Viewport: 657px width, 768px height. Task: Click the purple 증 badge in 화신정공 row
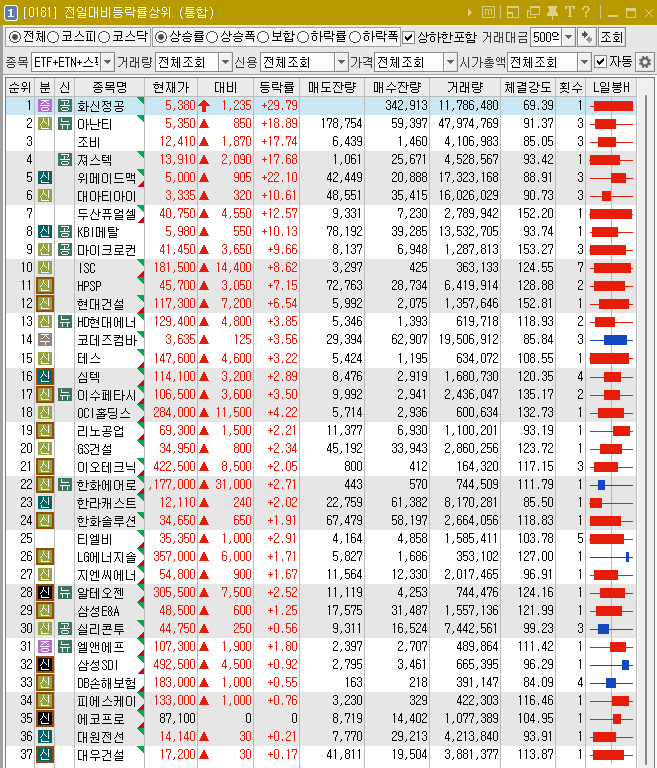tap(45, 105)
